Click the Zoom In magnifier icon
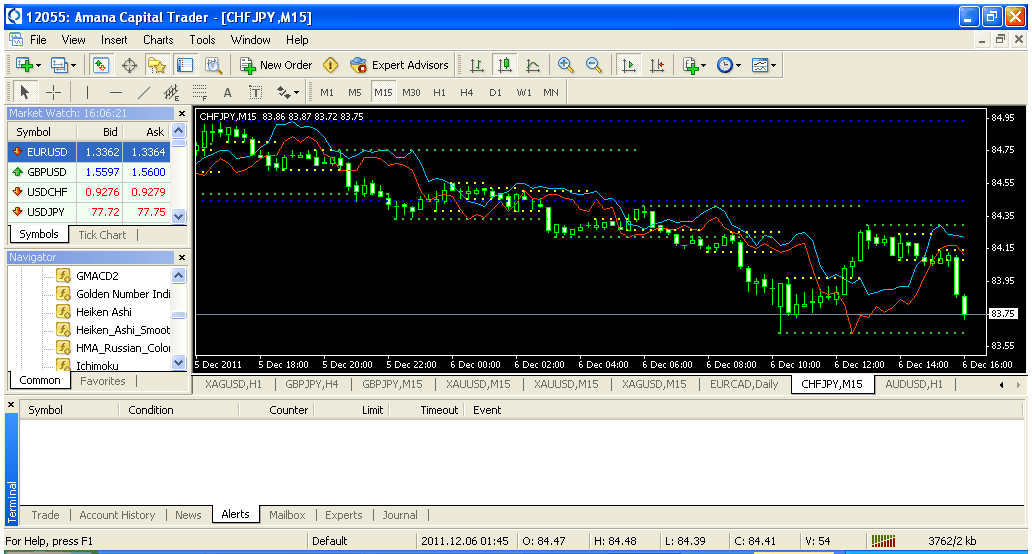1032x554 pixels. (x=566, y=65)
